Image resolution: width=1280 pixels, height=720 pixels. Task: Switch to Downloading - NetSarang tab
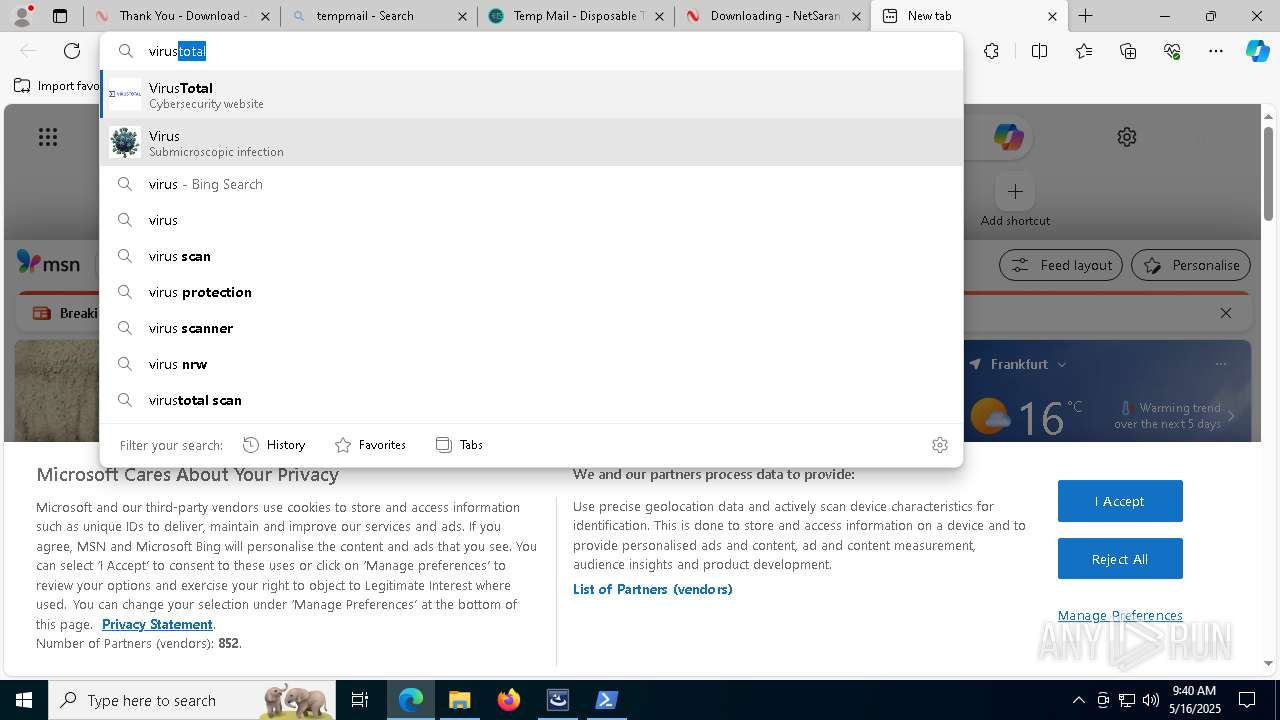pos(772,16)
